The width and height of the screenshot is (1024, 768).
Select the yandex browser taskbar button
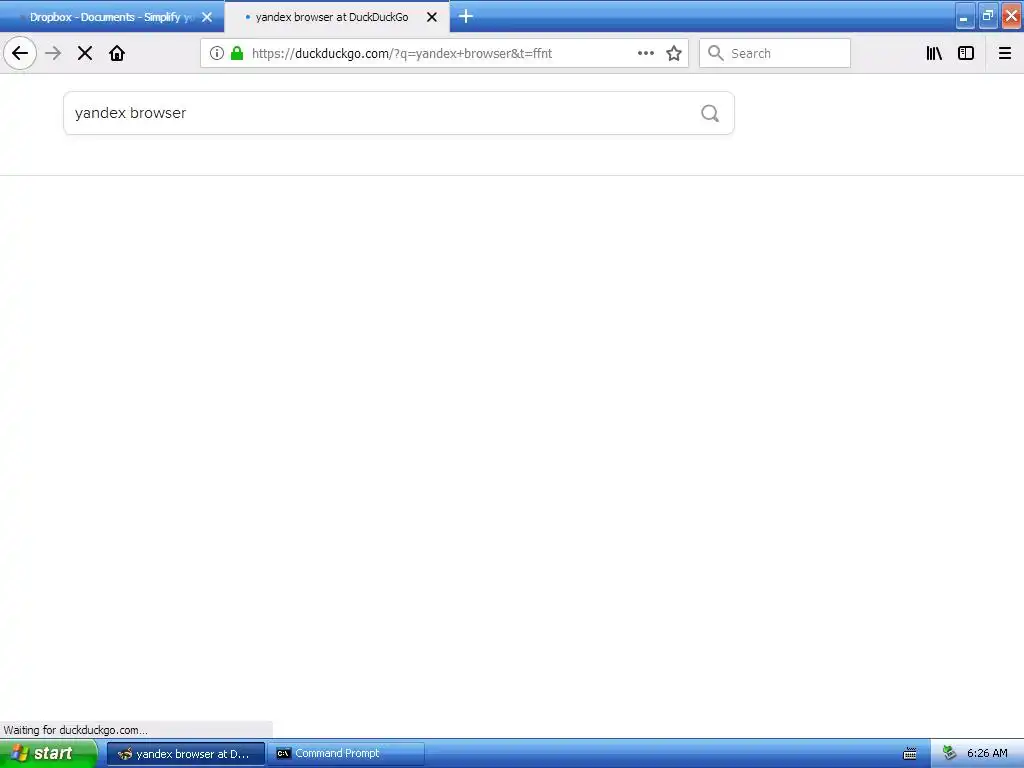[186, 754]
